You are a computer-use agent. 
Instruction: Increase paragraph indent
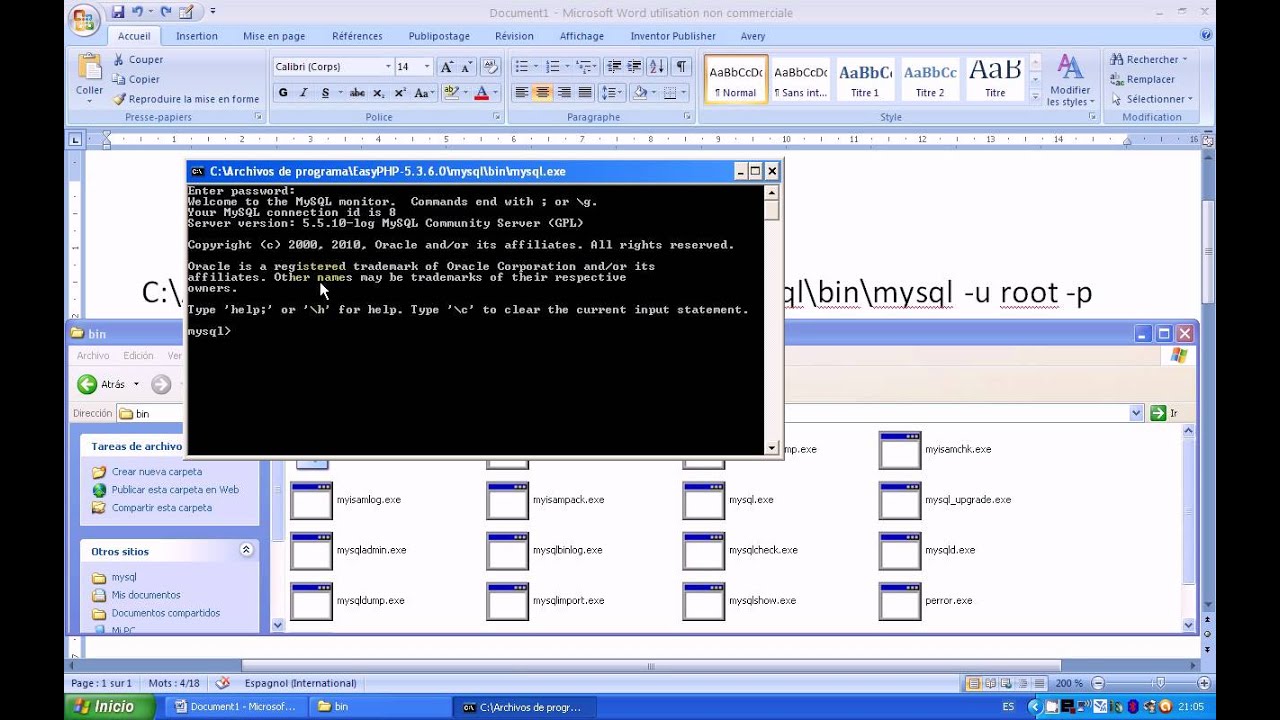[634, 67]
